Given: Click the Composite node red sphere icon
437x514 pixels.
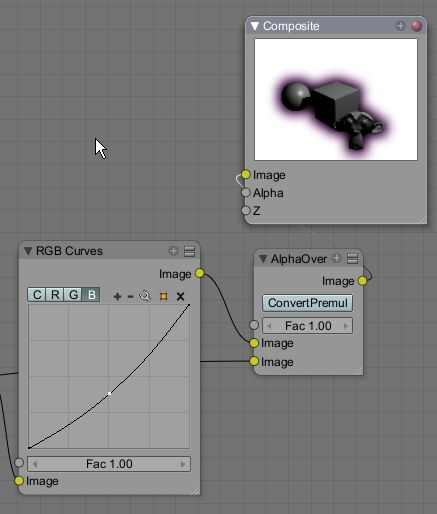Looking at the screenshot, I should coord(416,26).
